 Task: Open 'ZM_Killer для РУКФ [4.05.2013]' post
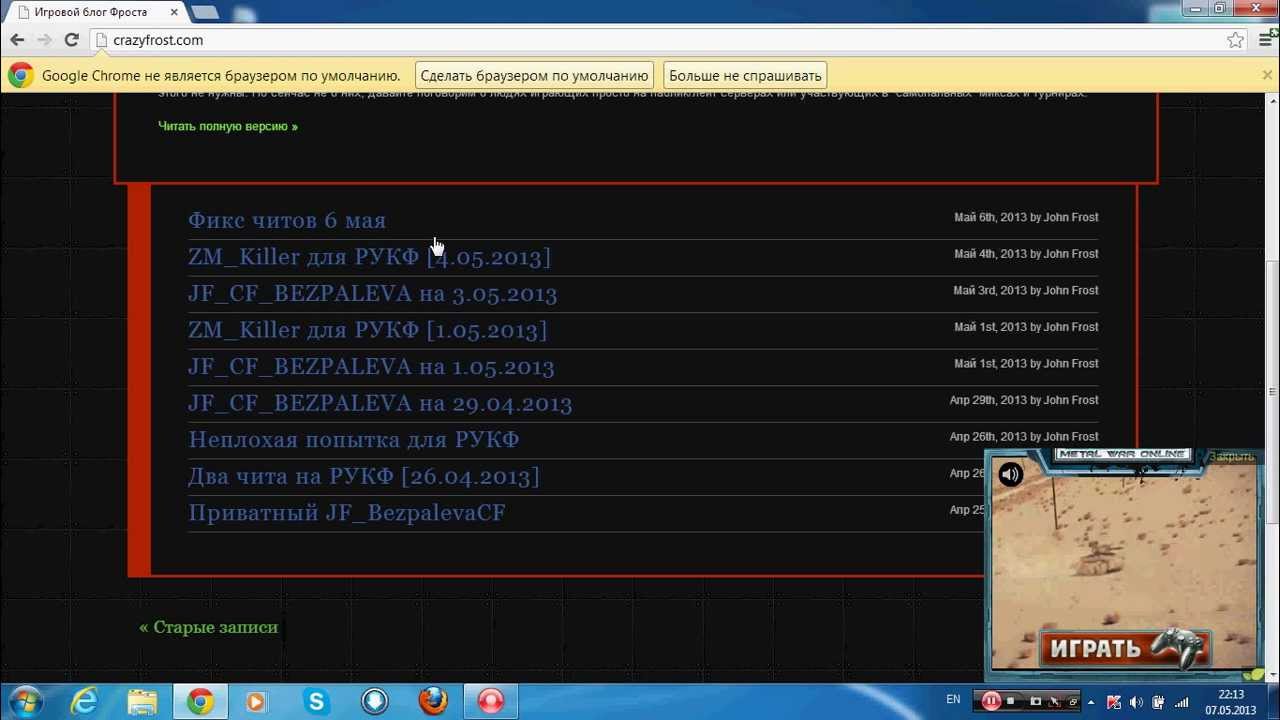click(x=369, y=257)
